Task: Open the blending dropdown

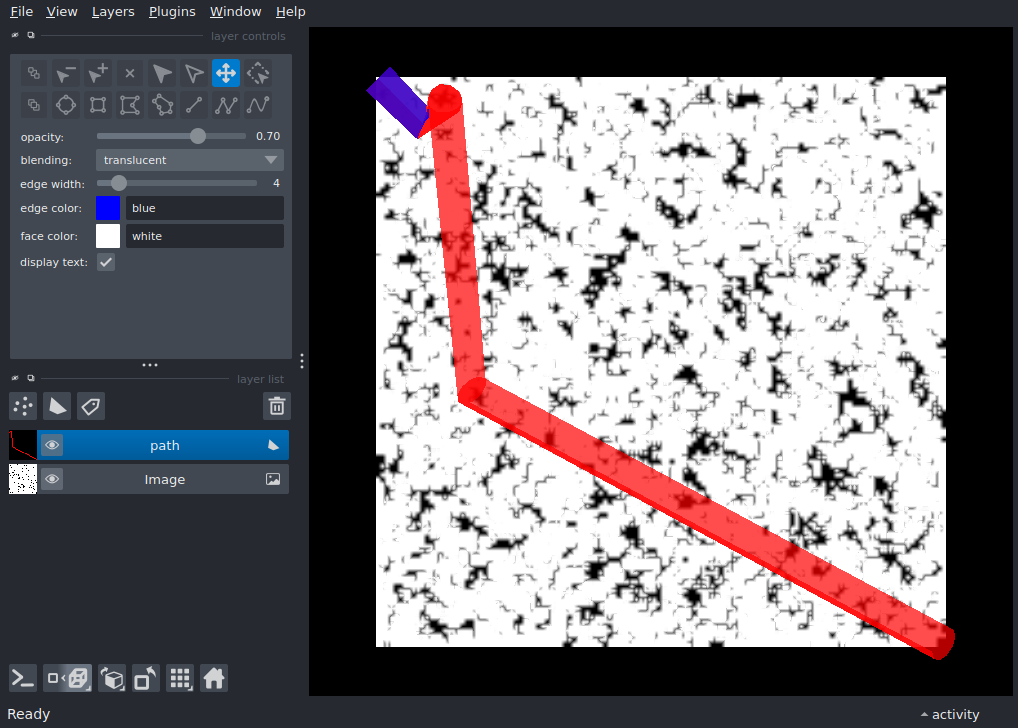Action: pos(189,159)
